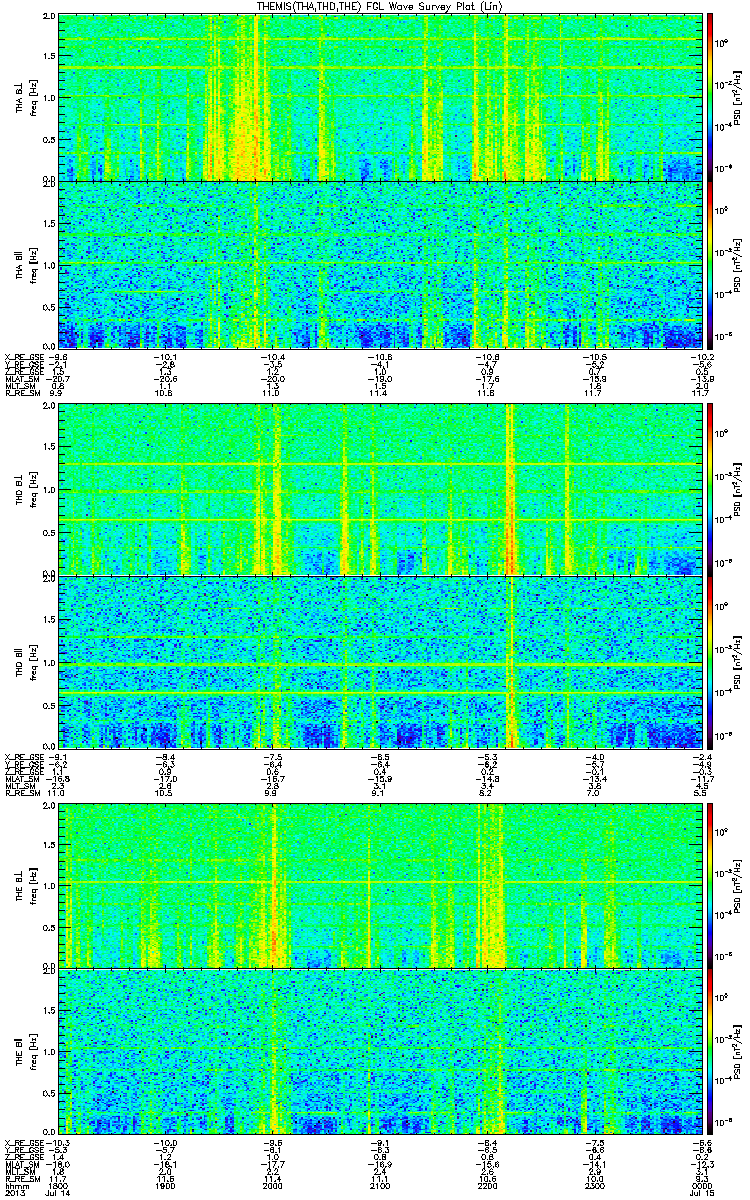Click the PSD color bar beside THD B-parallel panel
750x1200 pixels.
point(710,661)
